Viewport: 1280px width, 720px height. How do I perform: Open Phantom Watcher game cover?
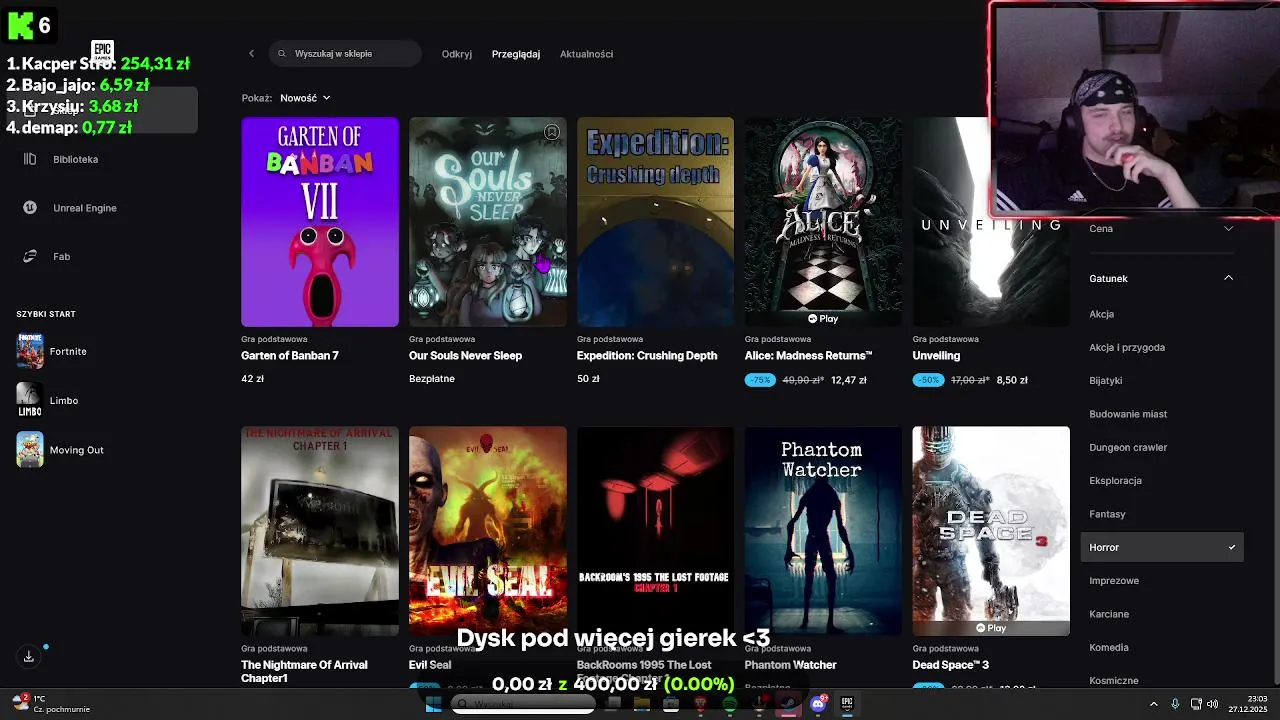click(823, 531)
